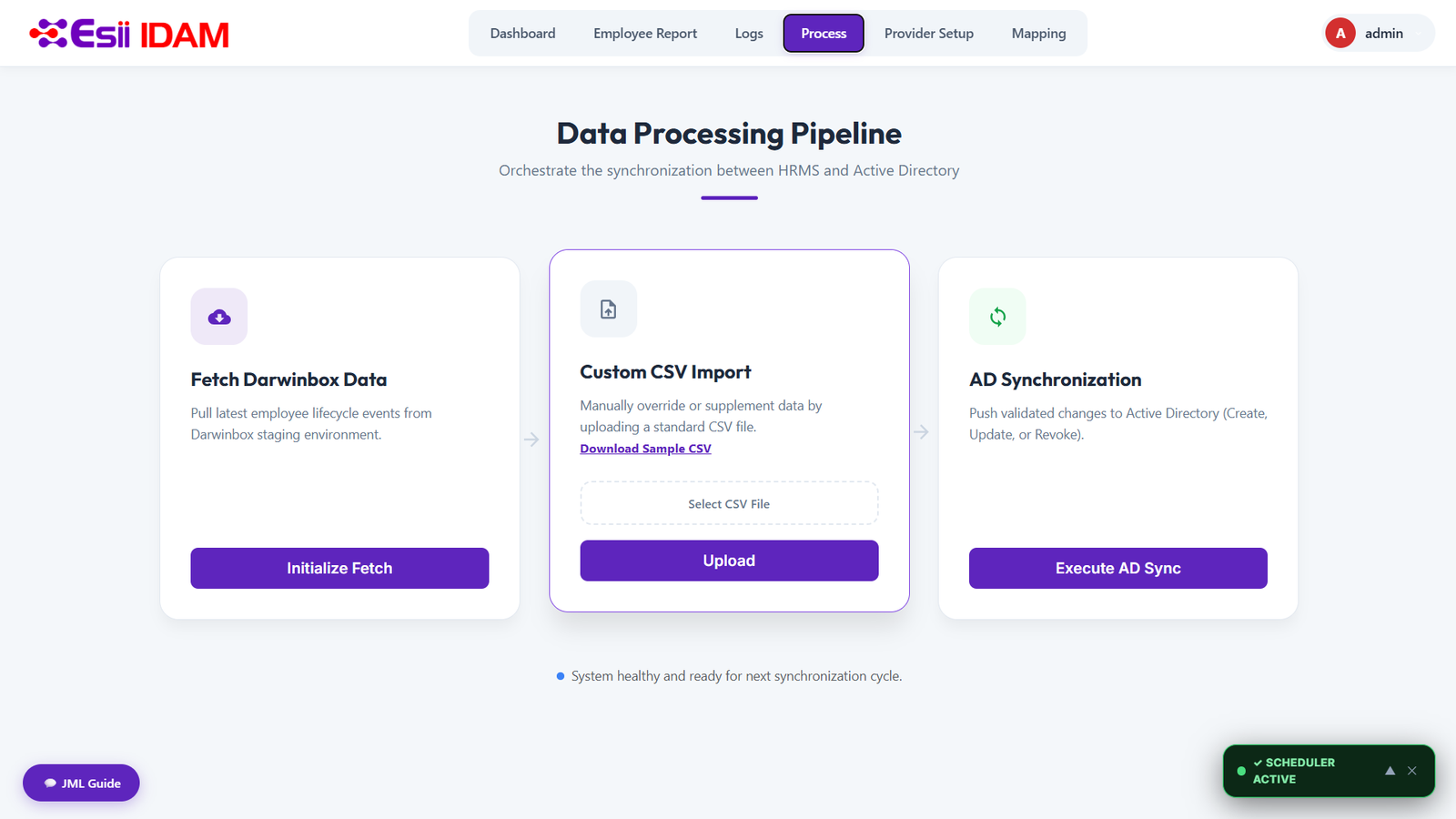Click the Esii IDAM logo
The height and width of the screenshot is (819, 1456).
click(129, 34)
